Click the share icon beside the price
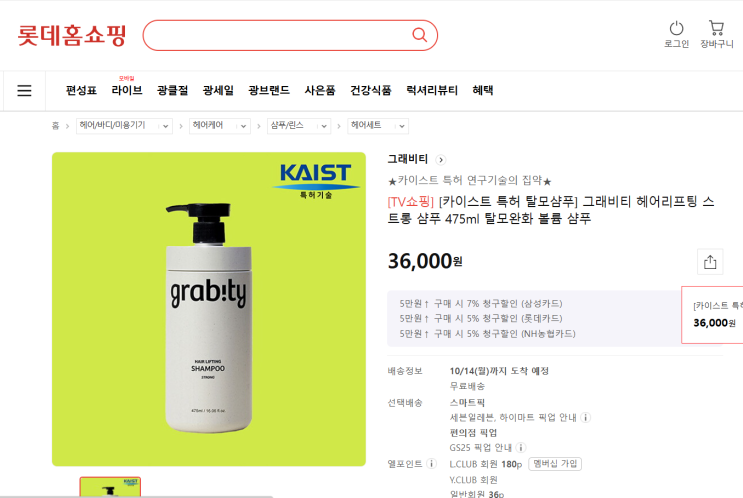The image size is (743, 498). (710, 262)
